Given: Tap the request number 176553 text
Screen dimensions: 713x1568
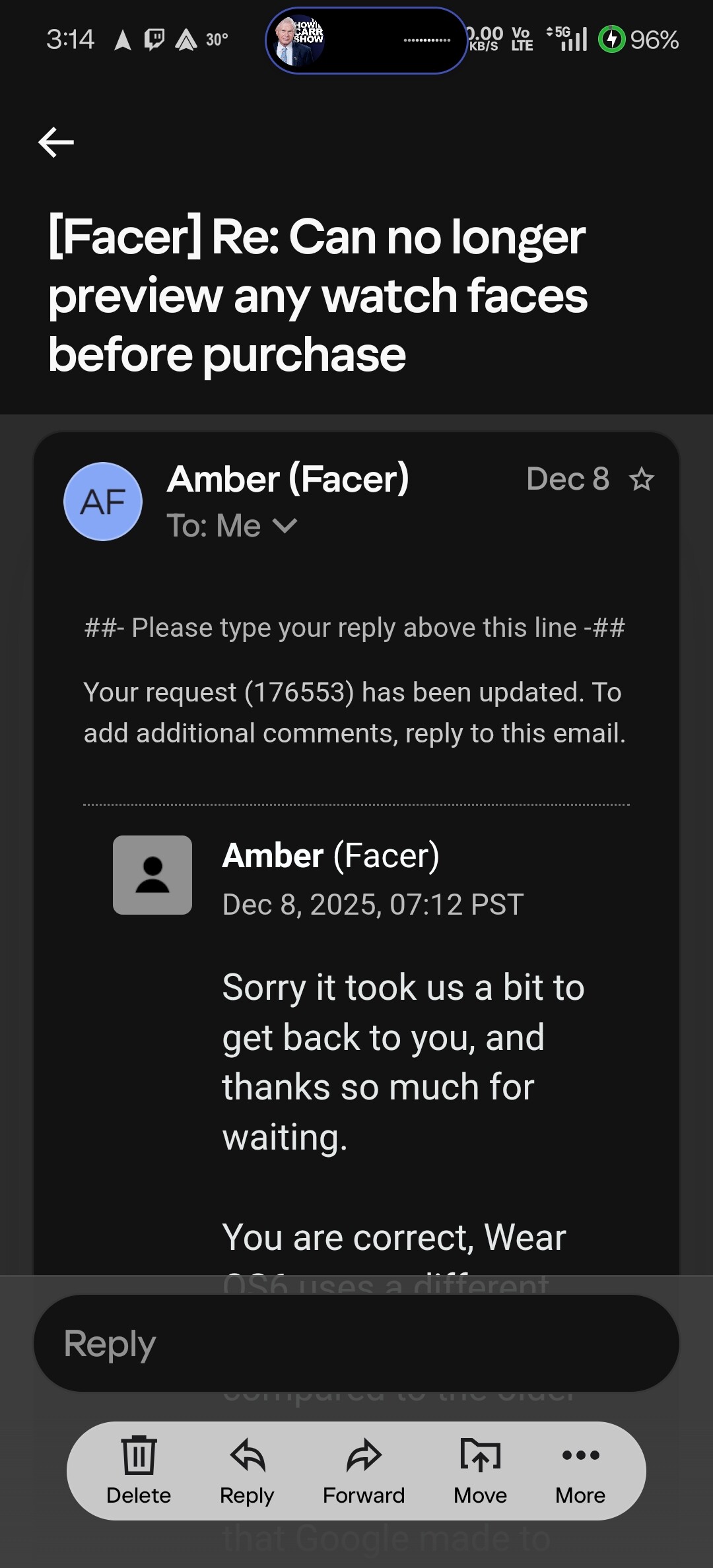Looking at the screenshot, I should click(x=300, y=692).
